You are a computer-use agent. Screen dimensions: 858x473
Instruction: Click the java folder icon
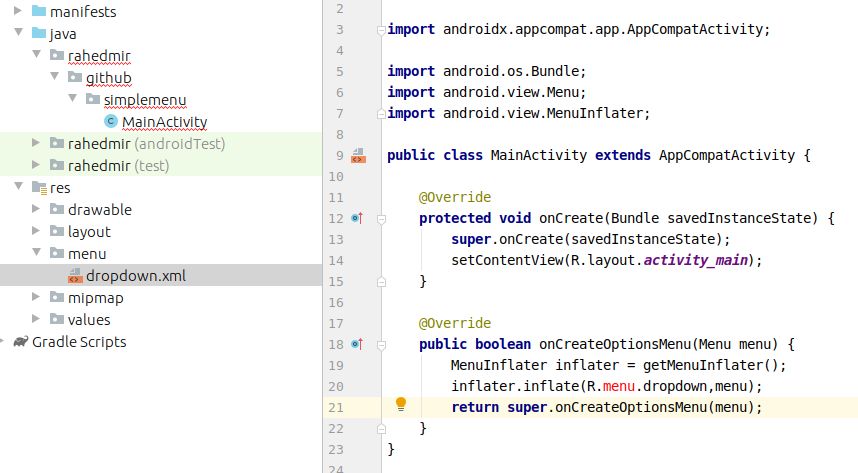click(39, 33)
